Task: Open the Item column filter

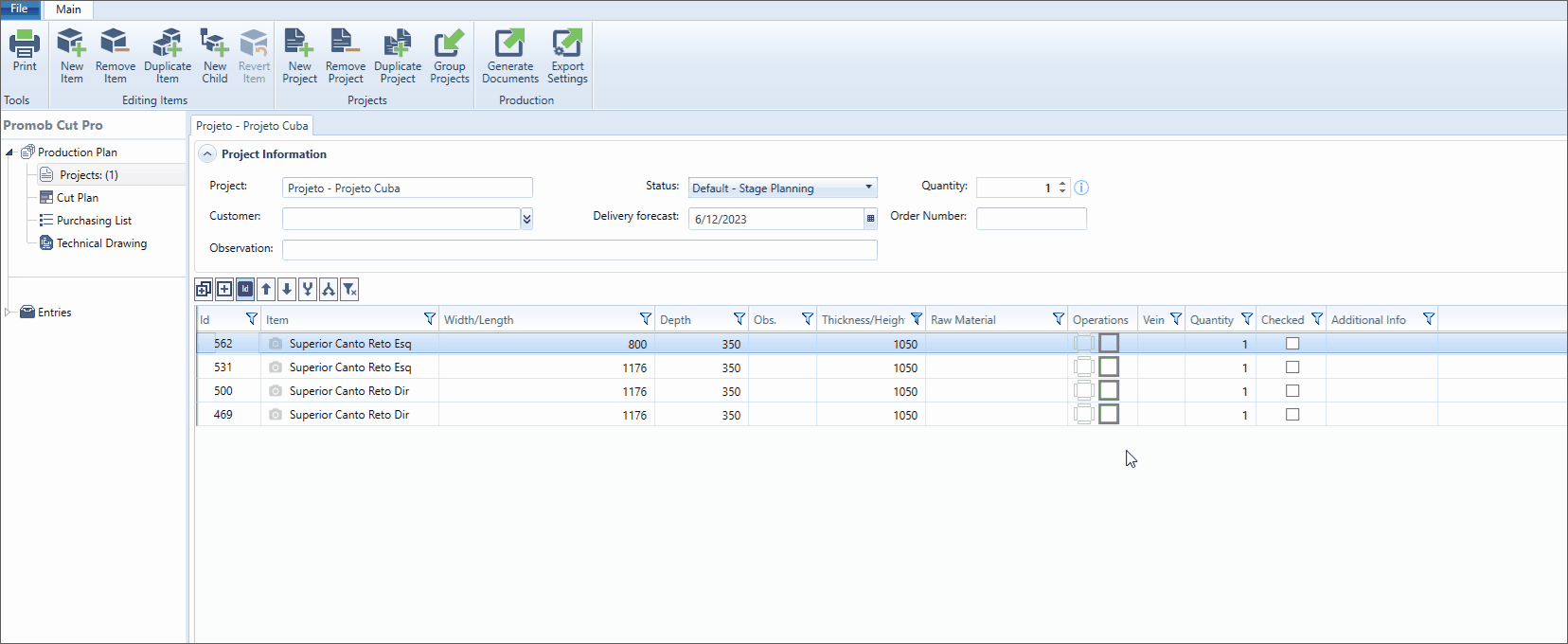Action: (429, 319)
